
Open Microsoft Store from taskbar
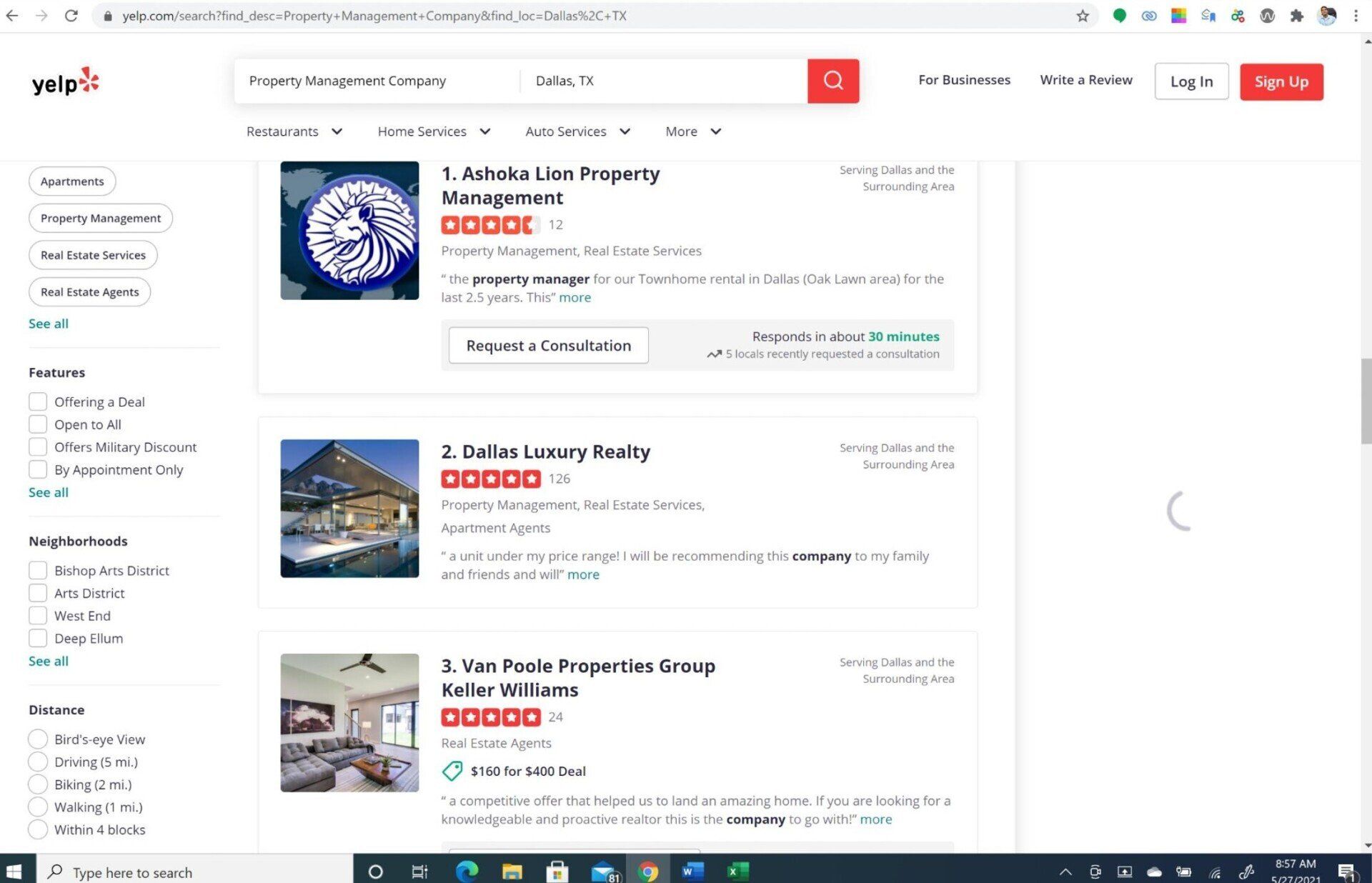coord(557,872)
